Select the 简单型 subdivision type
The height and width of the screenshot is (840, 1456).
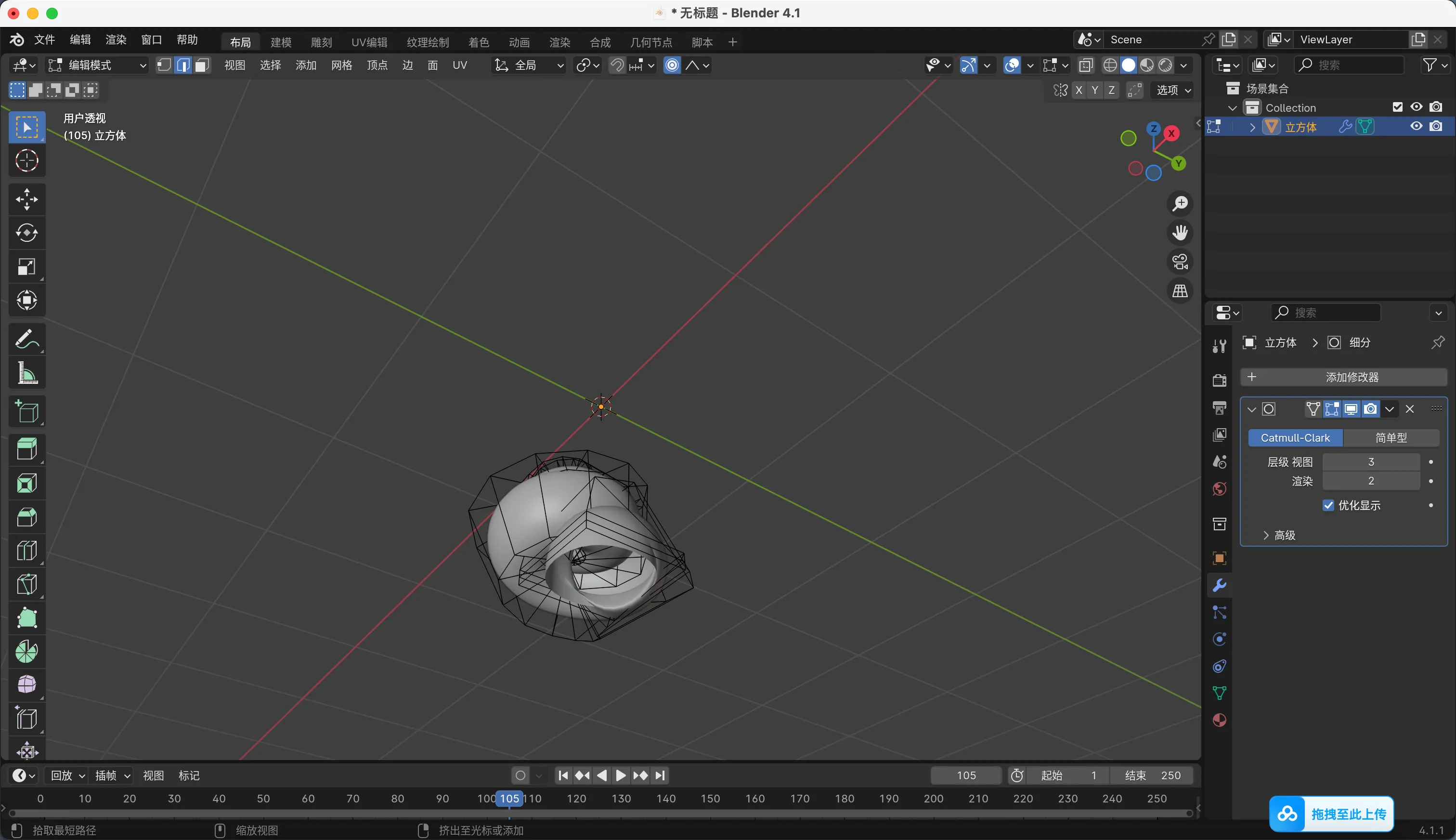pyautogui.click(x=1391, y=438)
